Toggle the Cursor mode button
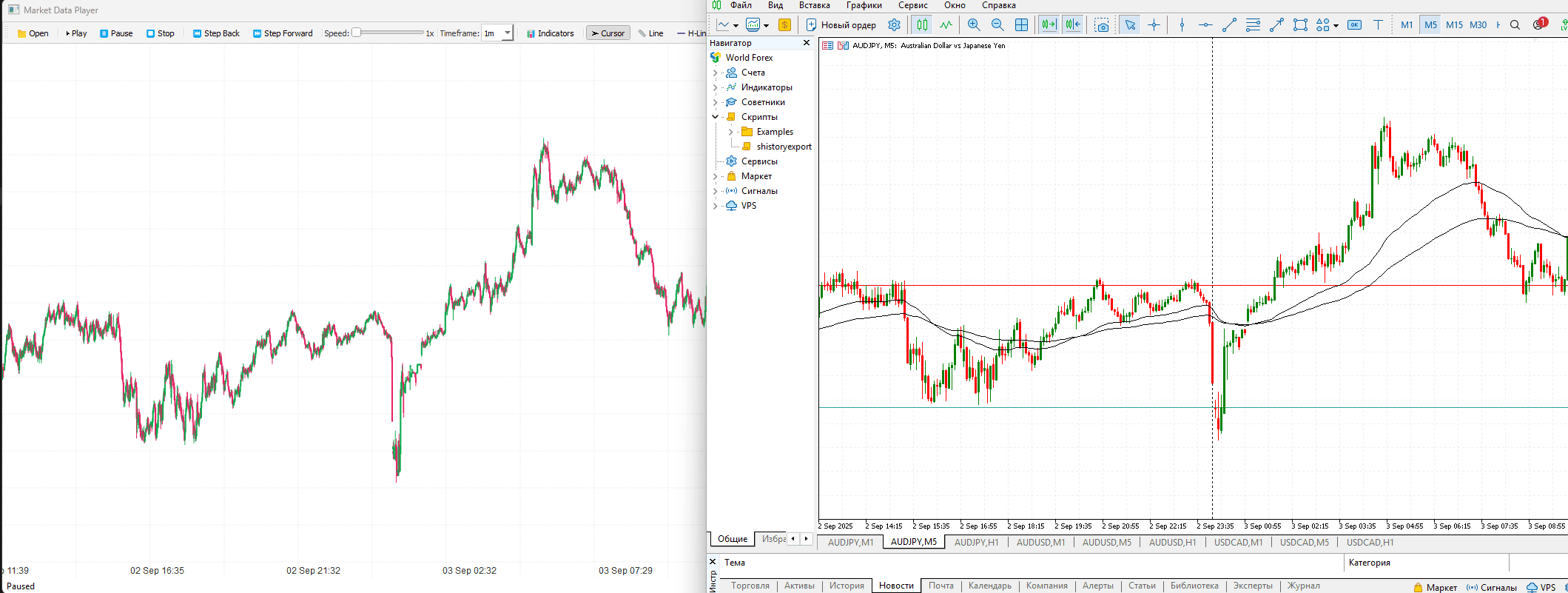This screenshot has width=1568, height=593. 608,33
